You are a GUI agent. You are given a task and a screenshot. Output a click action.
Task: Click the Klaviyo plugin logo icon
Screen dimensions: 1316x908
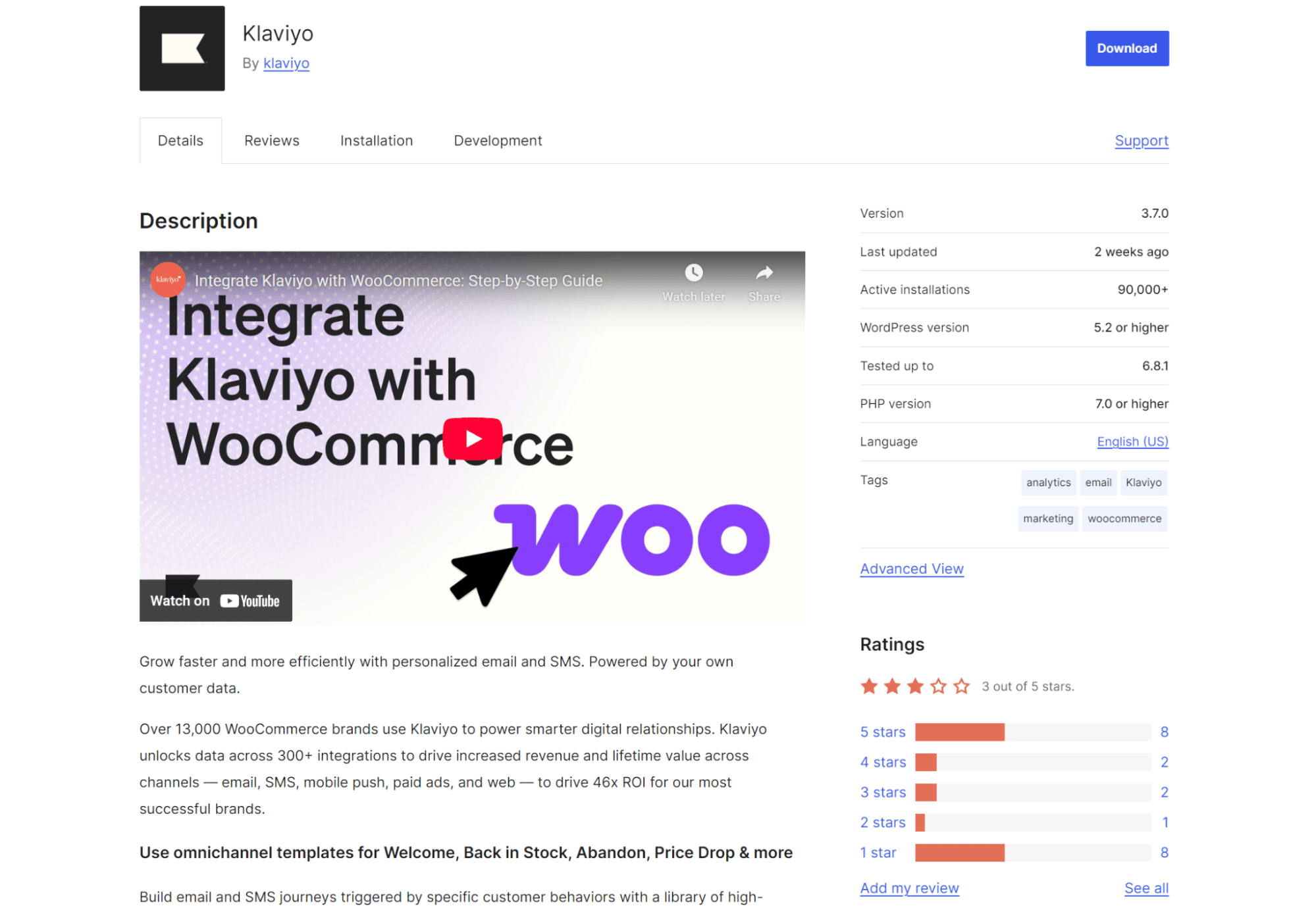[x=182, y=48]
